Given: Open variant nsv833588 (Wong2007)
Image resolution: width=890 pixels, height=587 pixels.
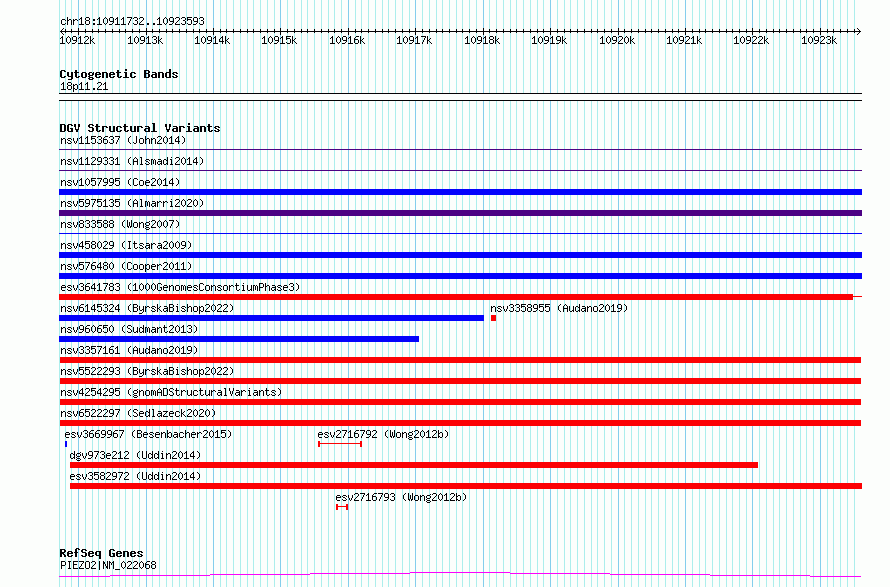Looking at the screenshot, I should (x=120, y=224).
